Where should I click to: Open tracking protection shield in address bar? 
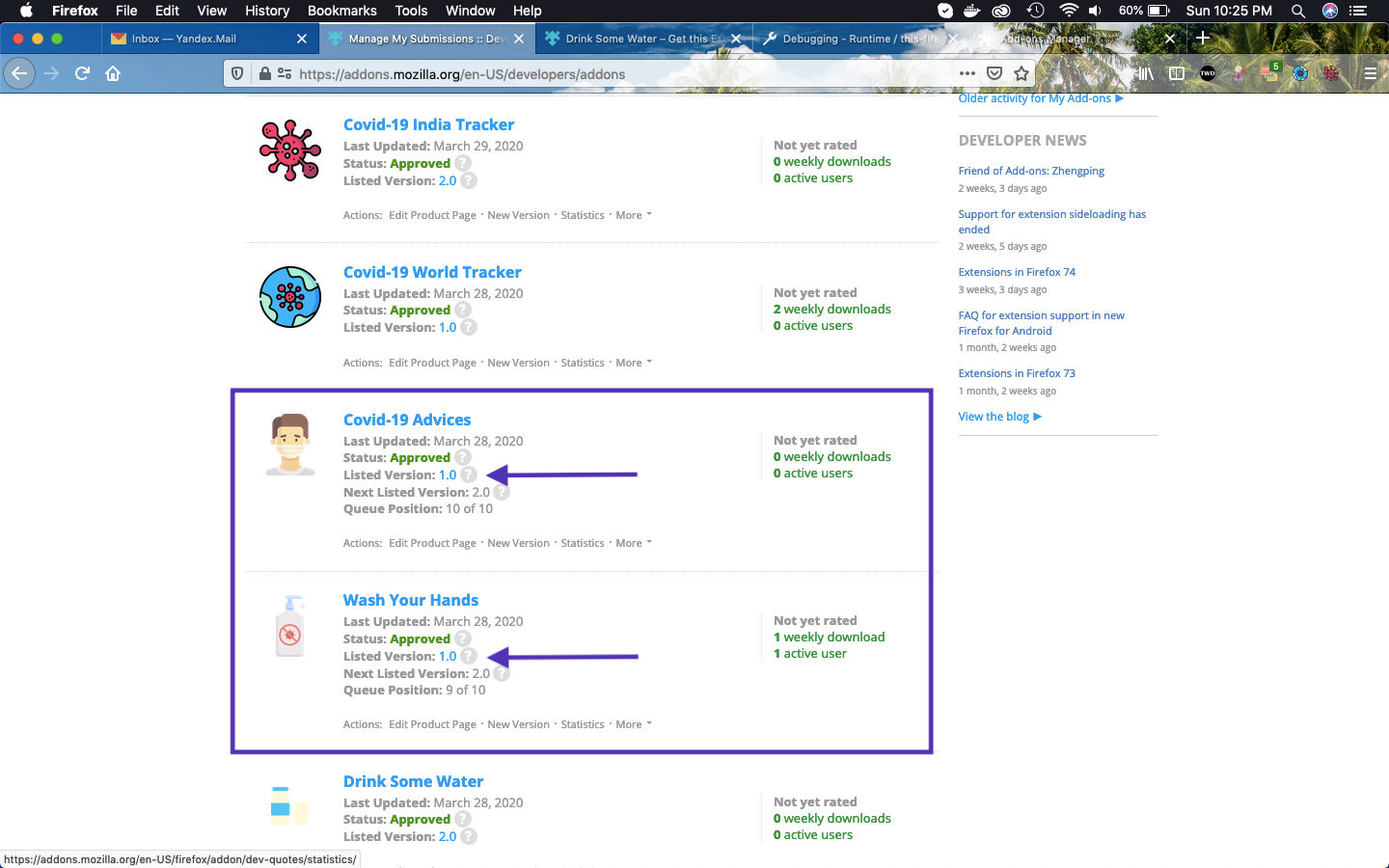237,73
